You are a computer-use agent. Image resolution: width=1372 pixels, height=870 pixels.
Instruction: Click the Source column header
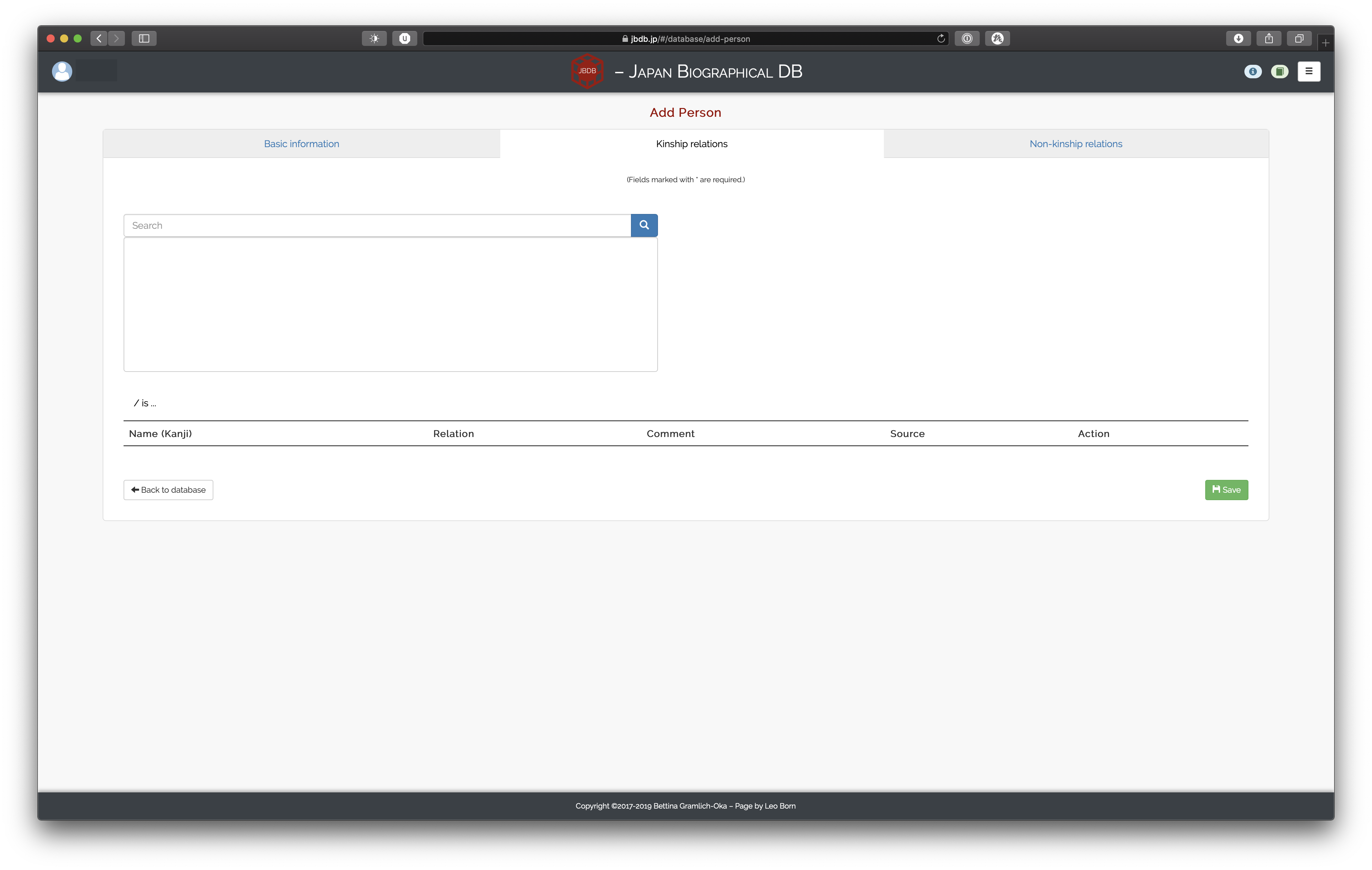point(908,434)
